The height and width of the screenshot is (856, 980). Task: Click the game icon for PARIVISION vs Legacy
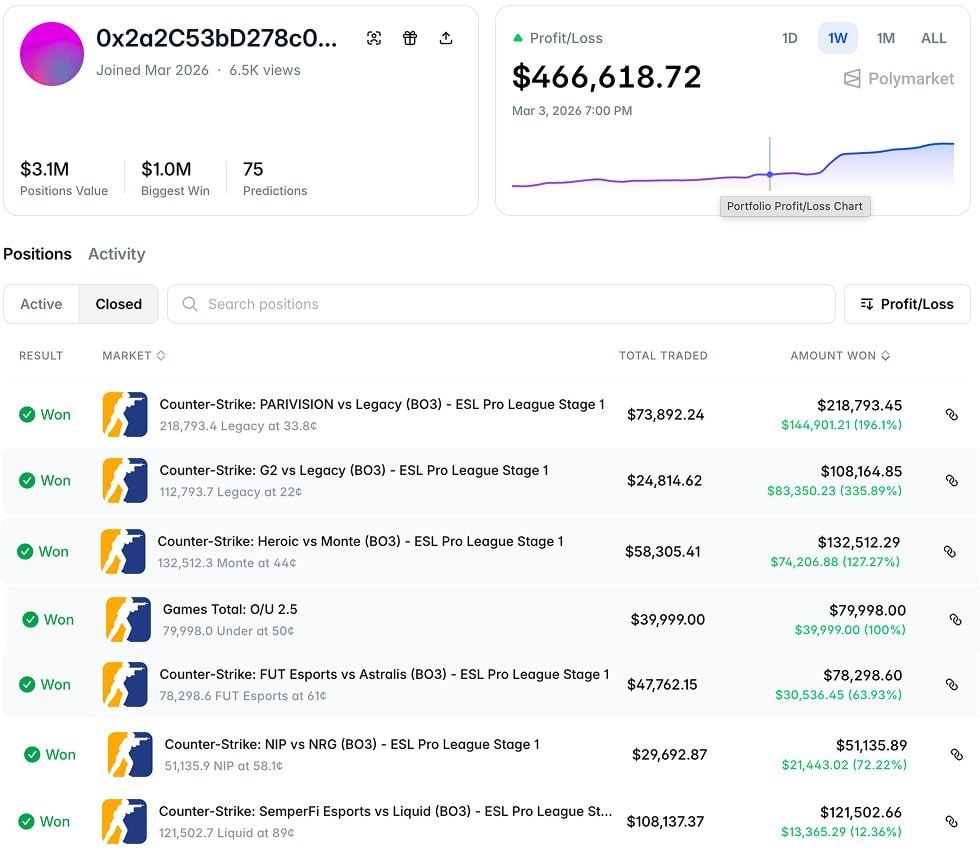click(x=125, y=414)
